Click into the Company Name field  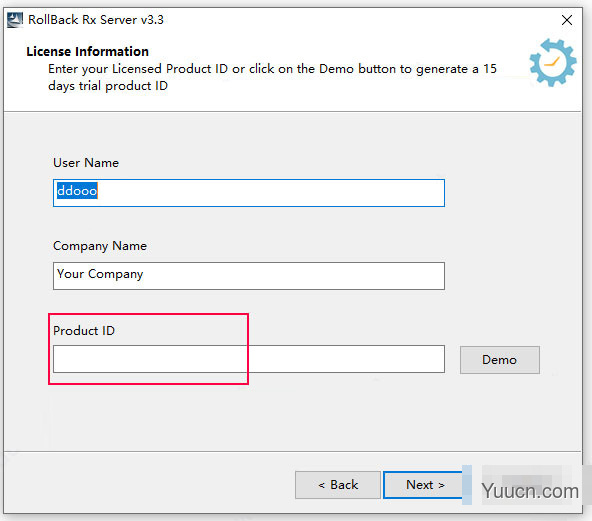[x=249, y=276]
